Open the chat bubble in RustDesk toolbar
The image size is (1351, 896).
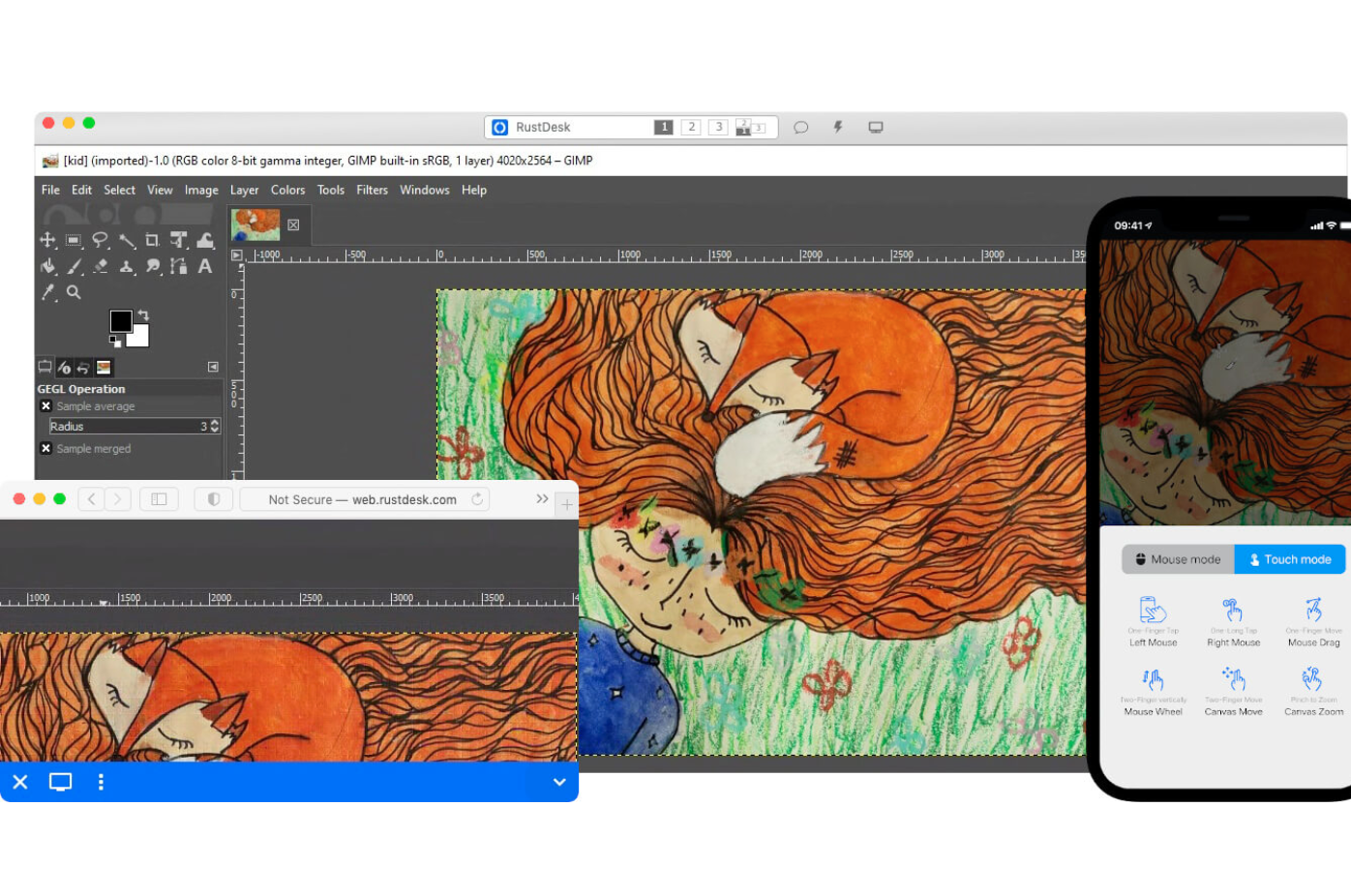pos(800,128)
